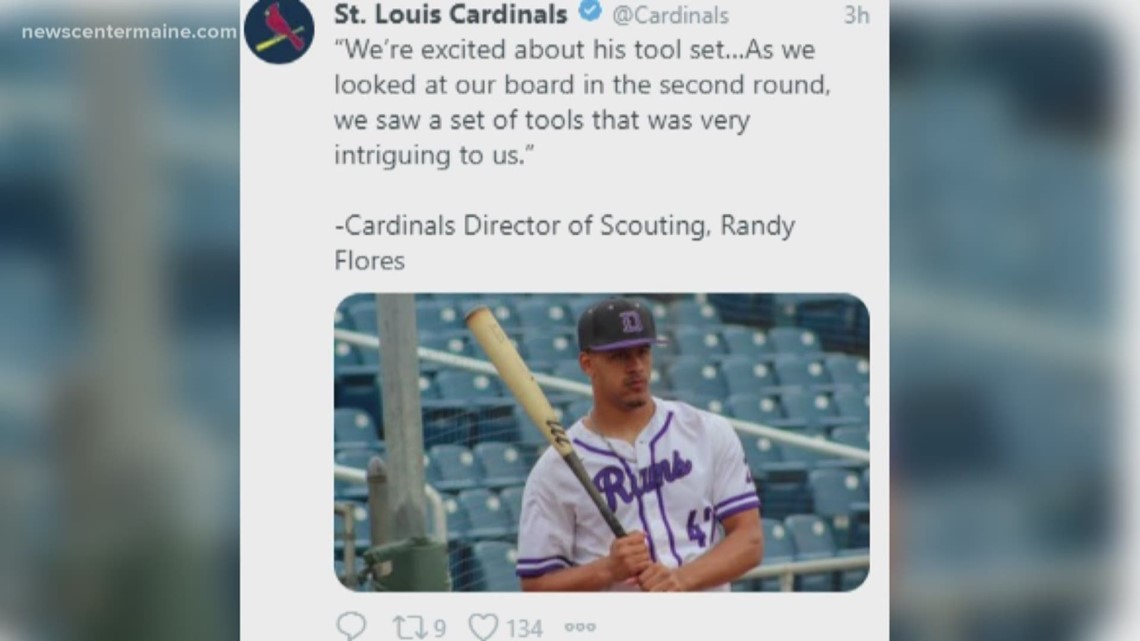Viewport: 1140px width, 641px height.
Task: Retweet using the arrows icon
Action: click(x=410, y=627)
